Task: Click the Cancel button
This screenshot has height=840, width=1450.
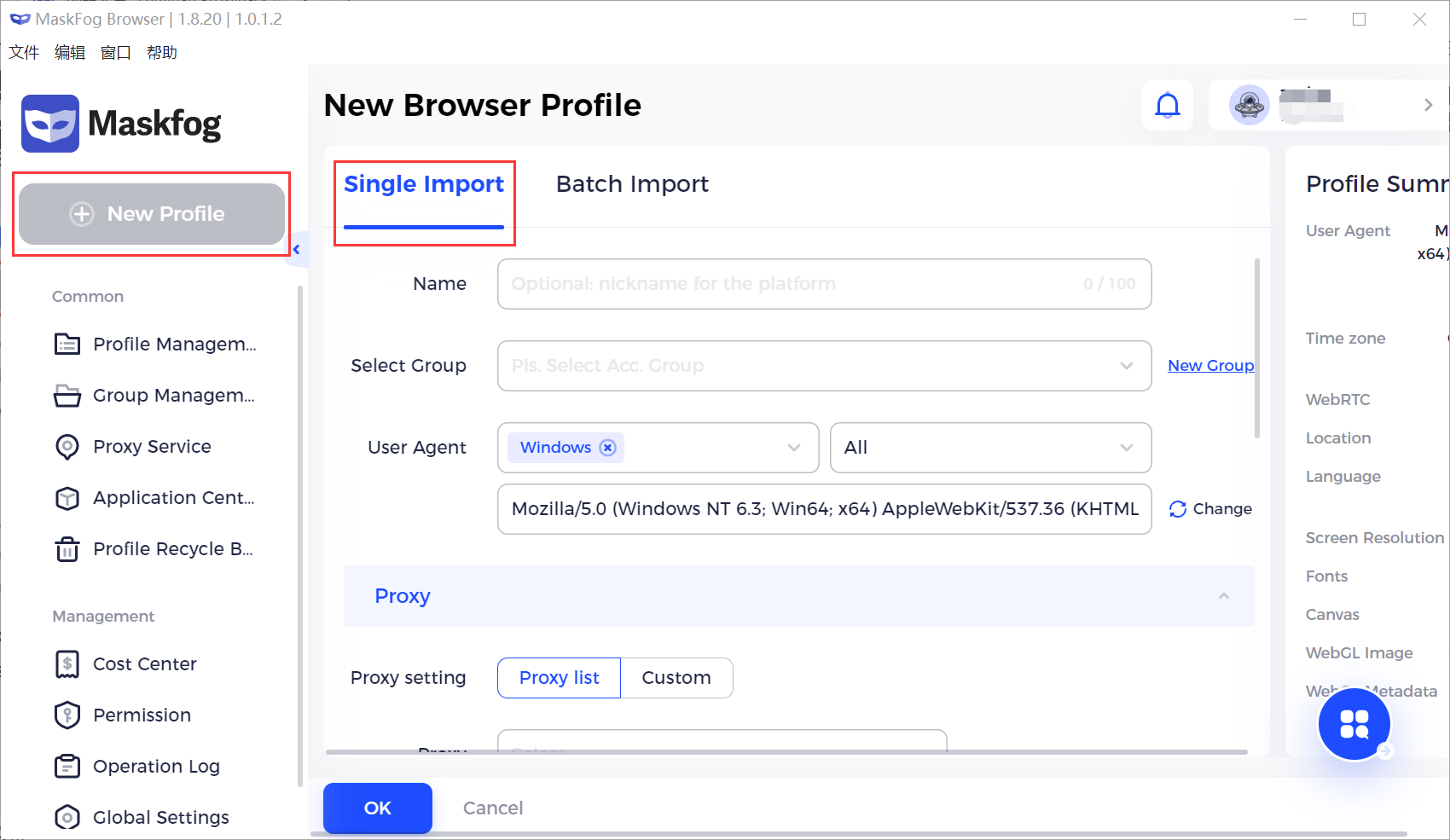Action: 493,808
